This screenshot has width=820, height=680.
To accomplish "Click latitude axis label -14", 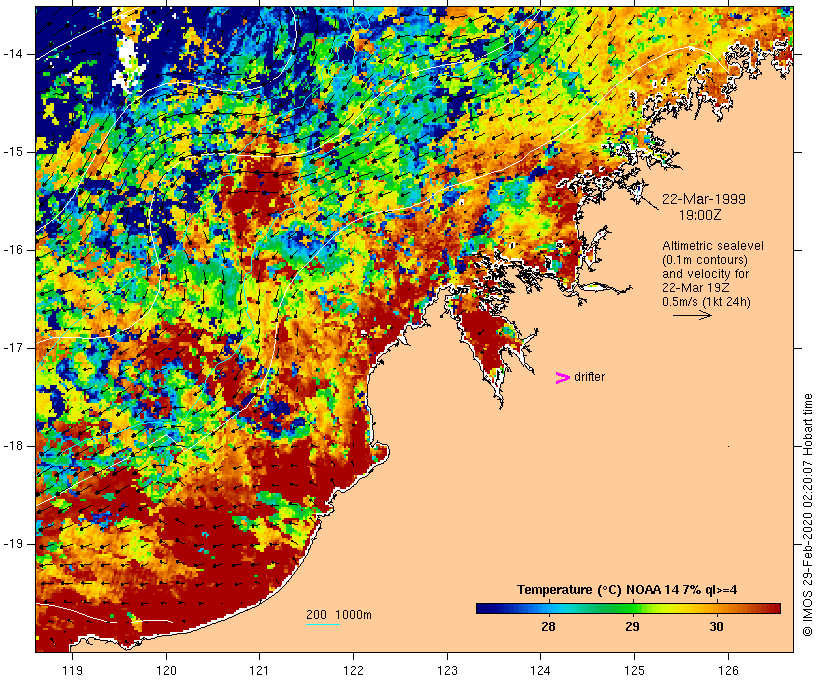I will click(x=12, y=54).
